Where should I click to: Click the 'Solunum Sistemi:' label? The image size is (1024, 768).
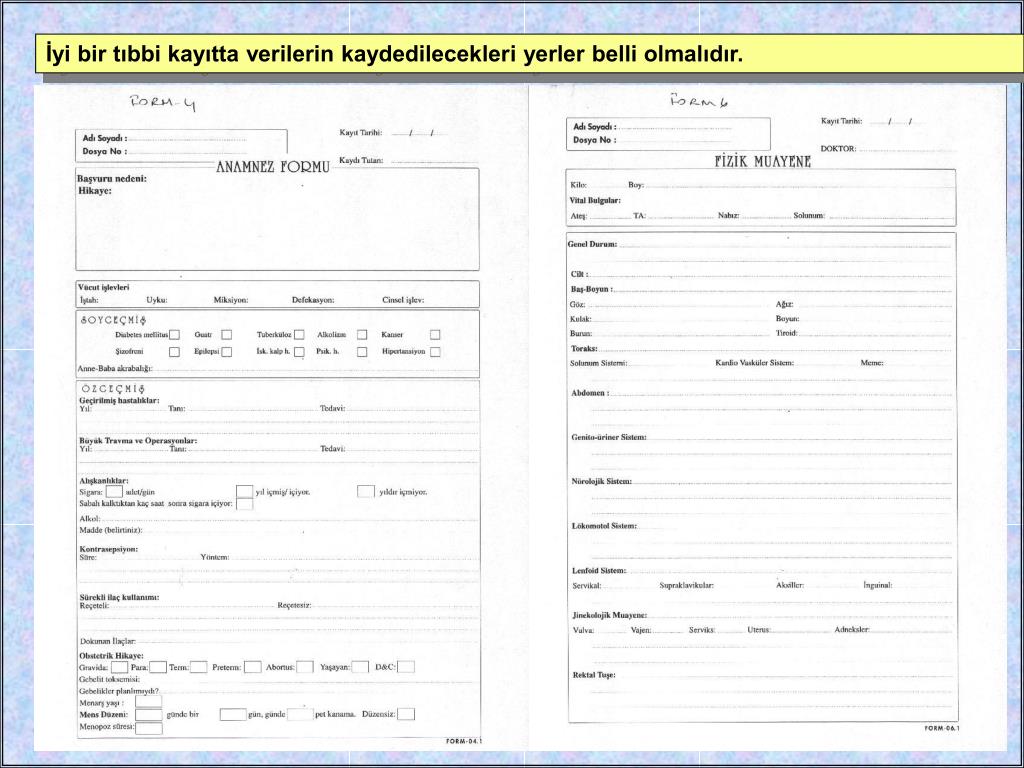click(598, 363)
